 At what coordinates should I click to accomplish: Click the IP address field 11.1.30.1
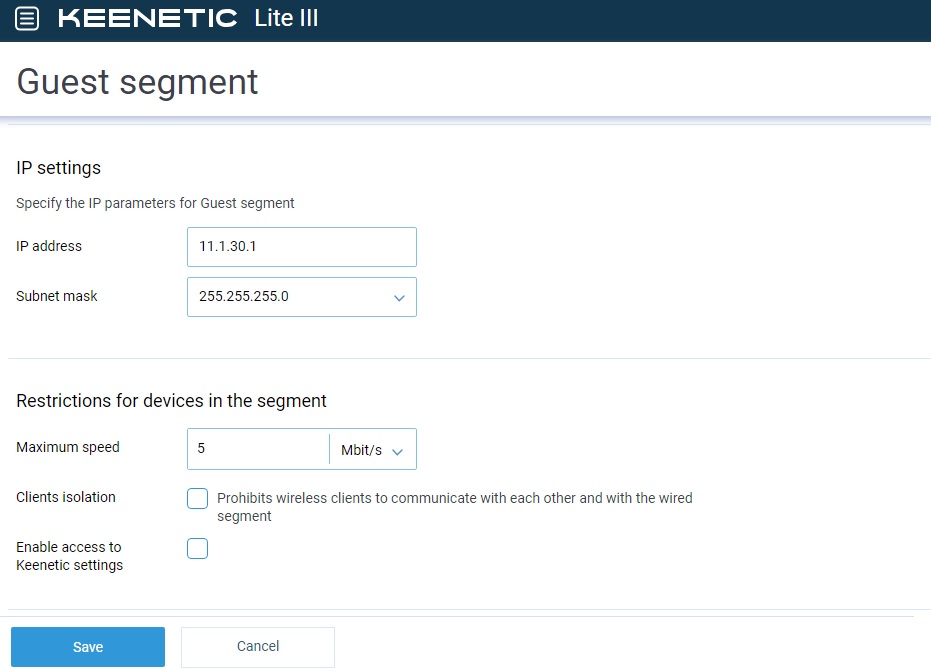[x=302, y=246]
